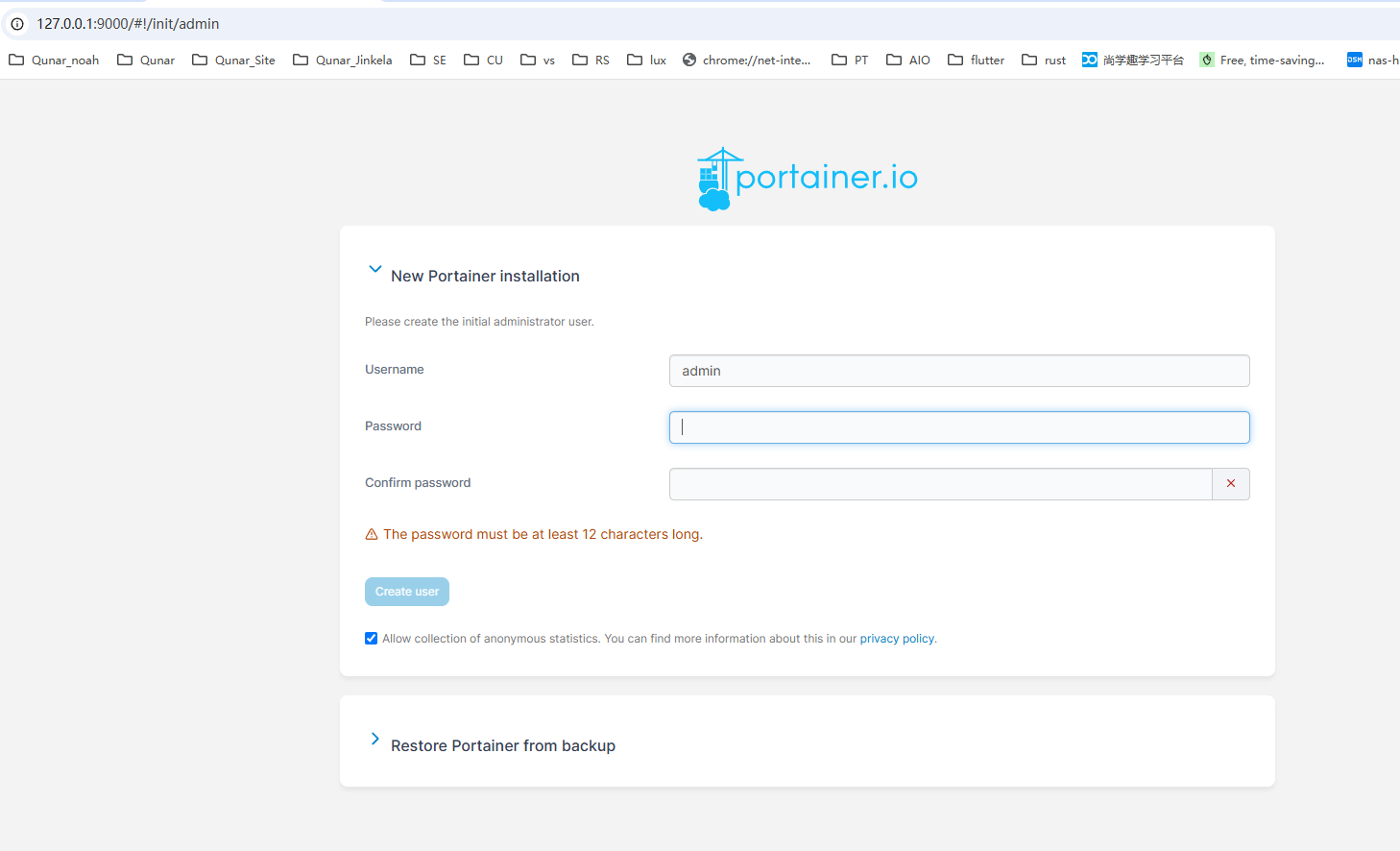Open the vs bookmark folder
Viewport: 1400px width, 851px height.
(538, 60)
